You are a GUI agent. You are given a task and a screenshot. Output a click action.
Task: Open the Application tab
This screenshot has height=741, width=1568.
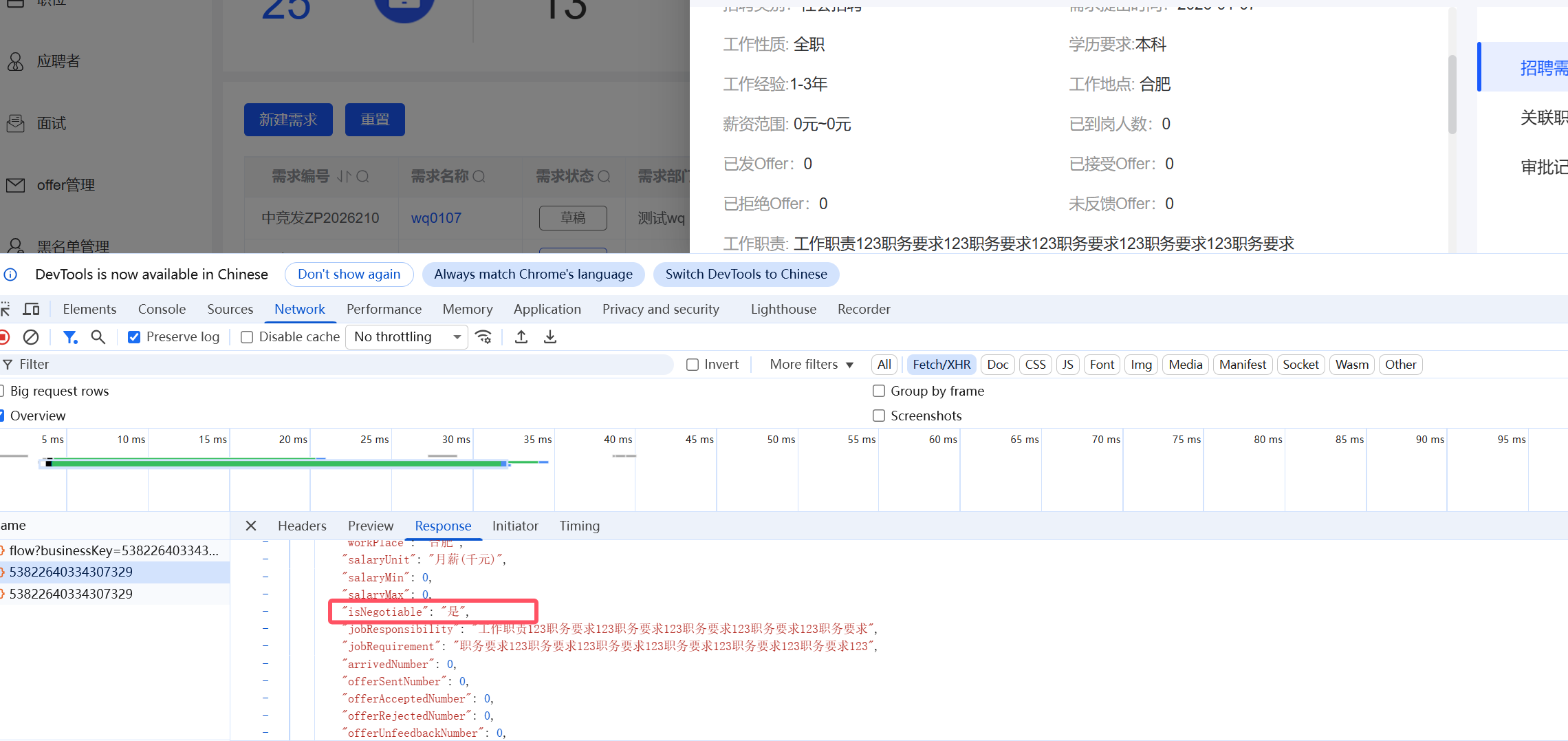(547, 309)
